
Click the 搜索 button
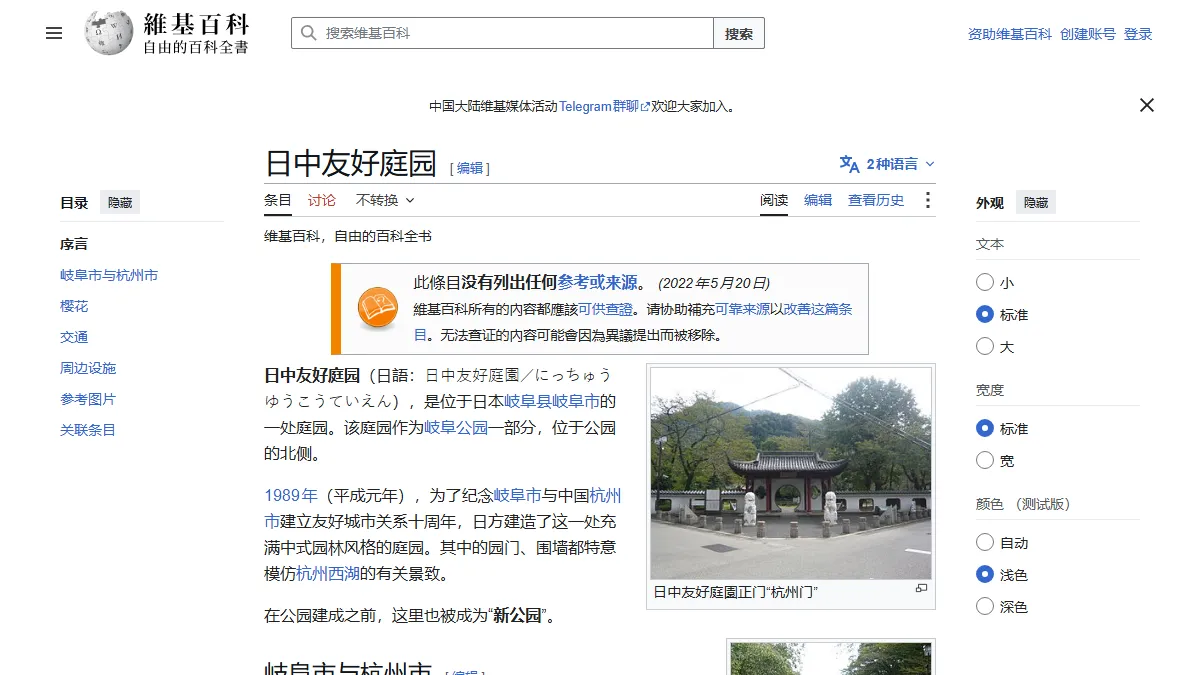(739, 33)
